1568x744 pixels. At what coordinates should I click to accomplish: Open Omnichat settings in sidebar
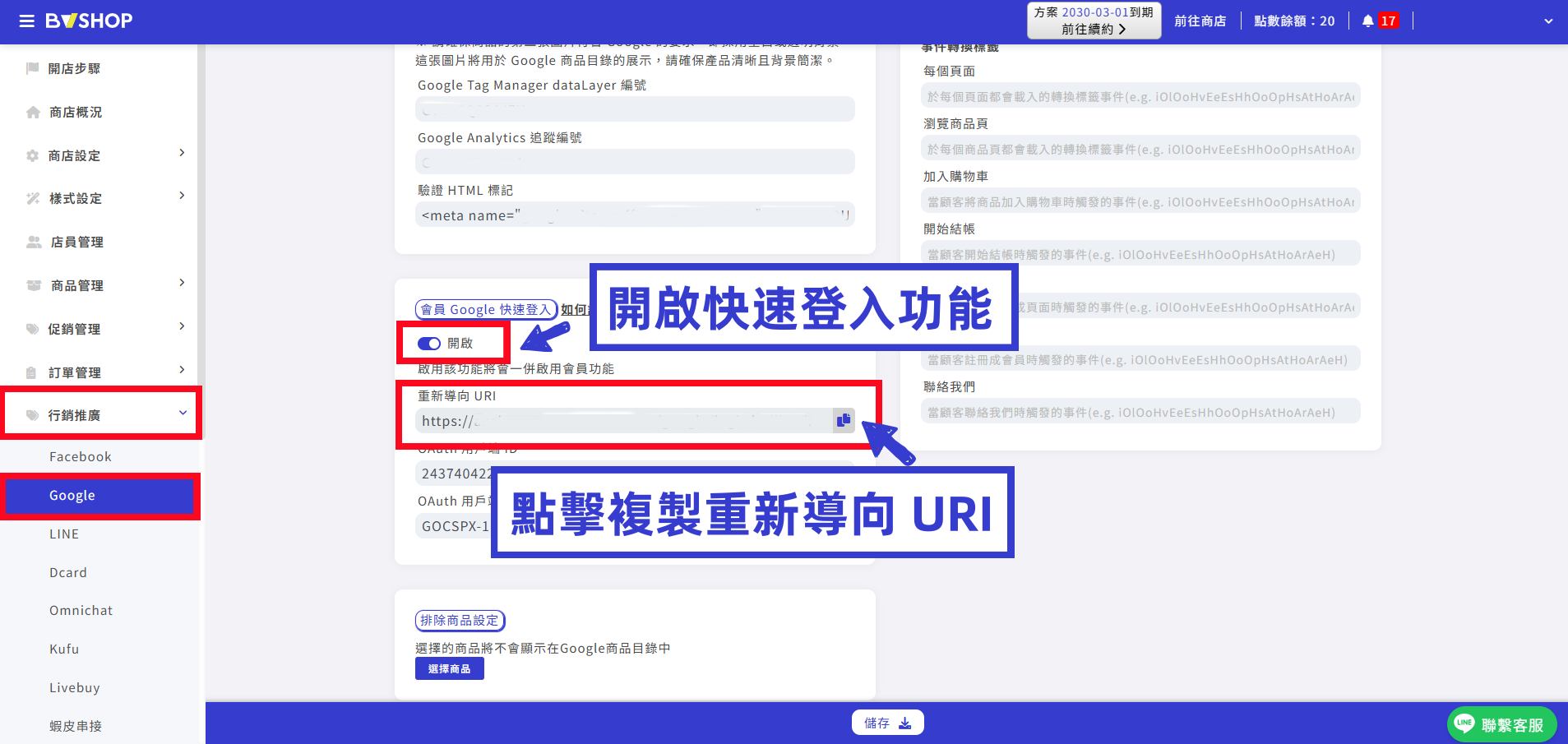pyautogui.click(x=81, y=611)
